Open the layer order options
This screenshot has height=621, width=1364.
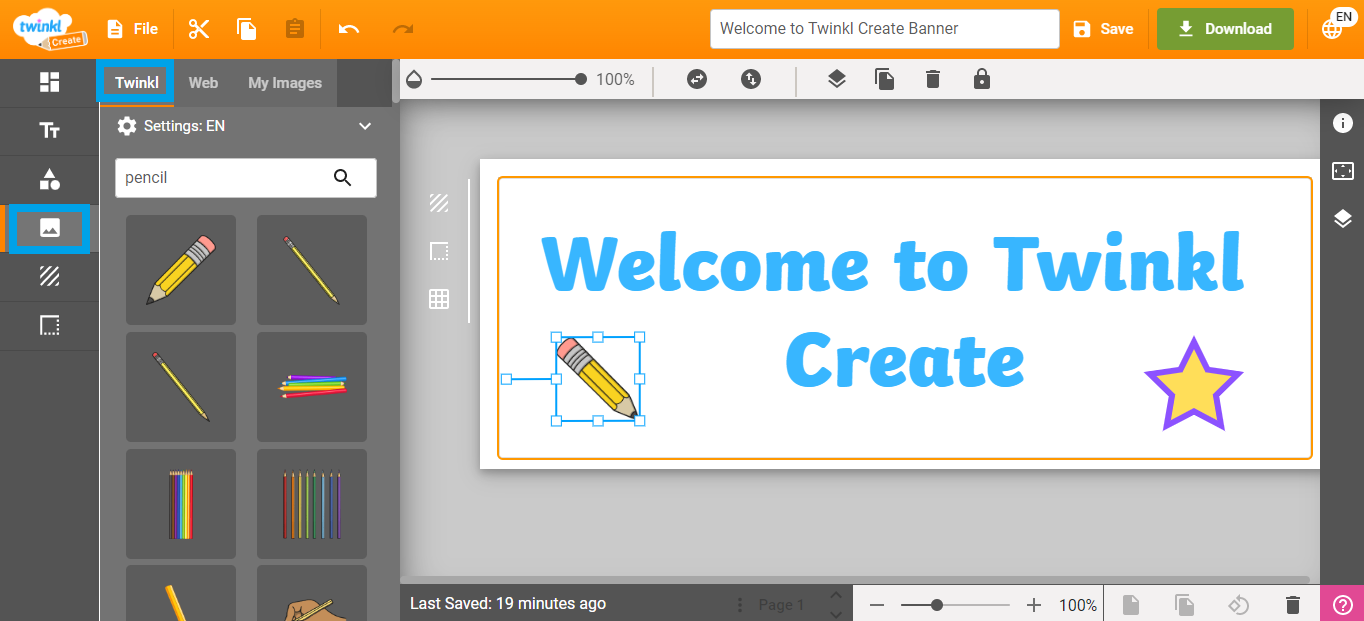point(836,79)
